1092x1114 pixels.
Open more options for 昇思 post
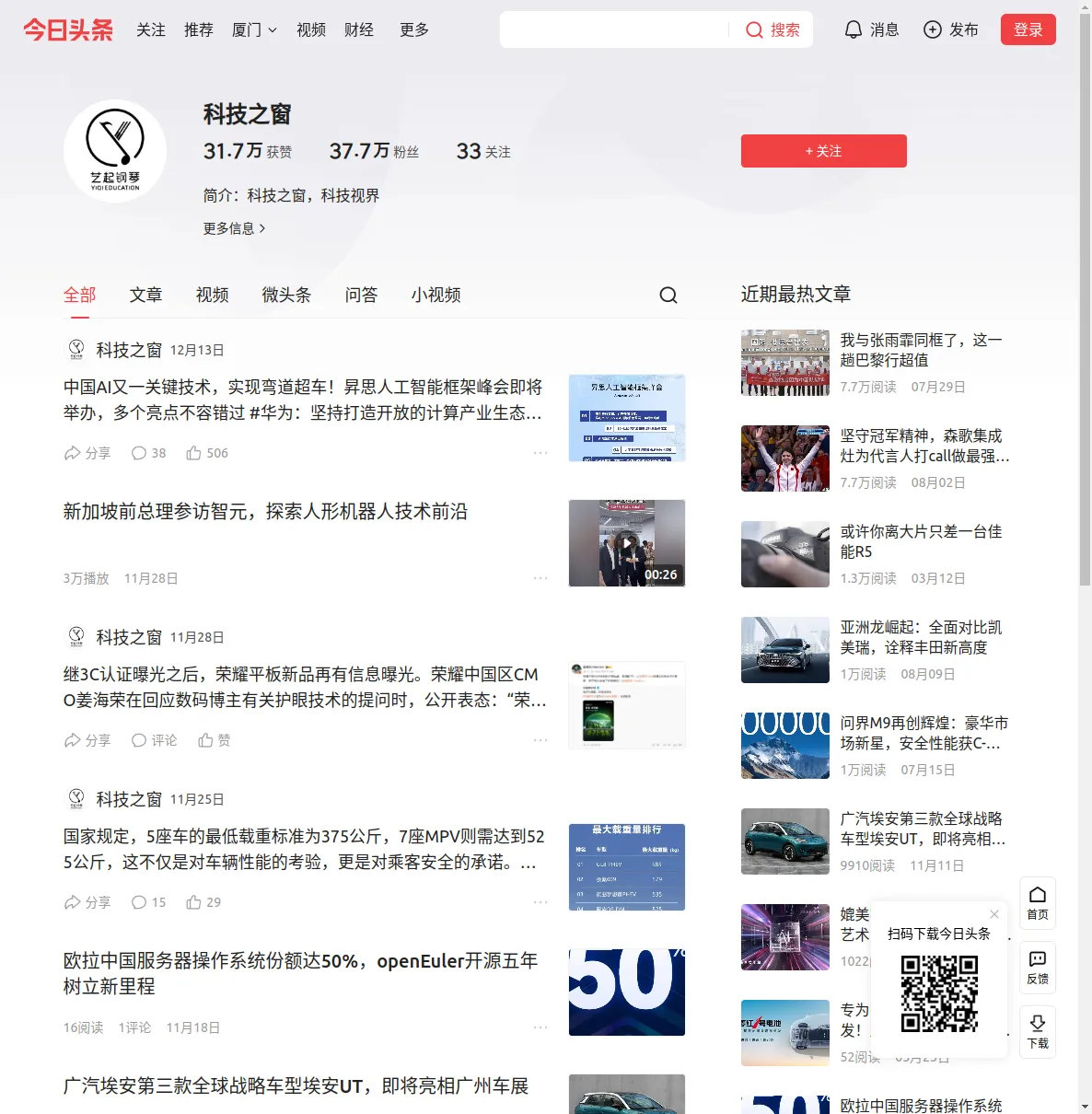[540, 453]
